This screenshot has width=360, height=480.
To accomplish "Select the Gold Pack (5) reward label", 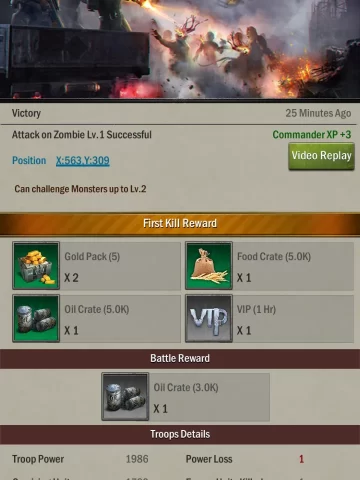I will [x=92, y=256].
